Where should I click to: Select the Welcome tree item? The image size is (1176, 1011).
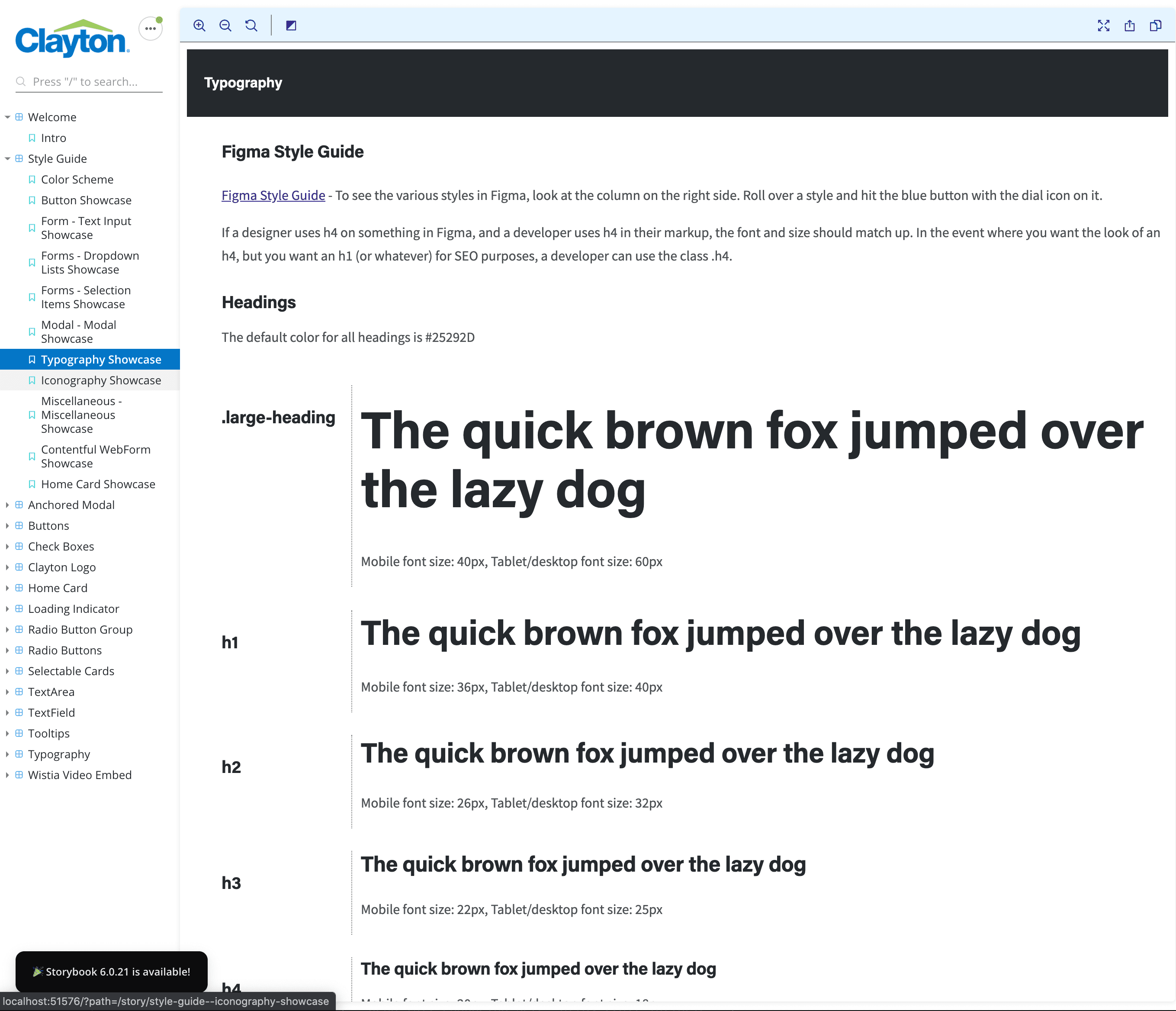point(53,117)
